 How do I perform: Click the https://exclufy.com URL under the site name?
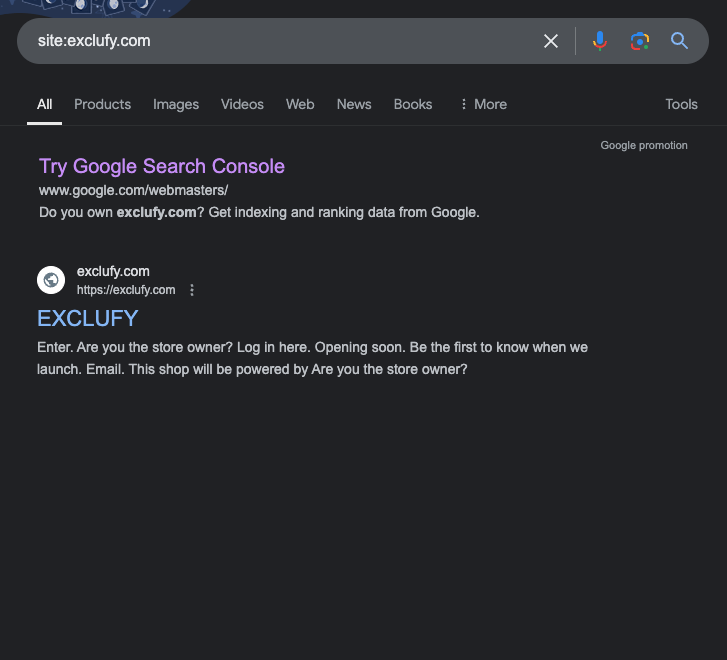pyautogui.click(x=126, y=290)
